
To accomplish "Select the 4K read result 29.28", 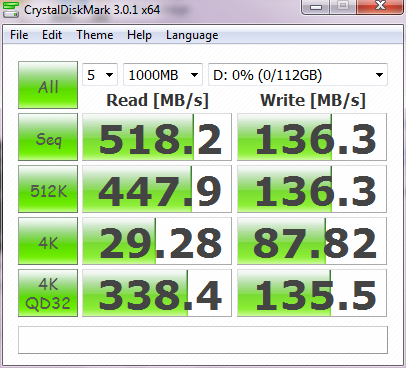I will coord(157,241).
